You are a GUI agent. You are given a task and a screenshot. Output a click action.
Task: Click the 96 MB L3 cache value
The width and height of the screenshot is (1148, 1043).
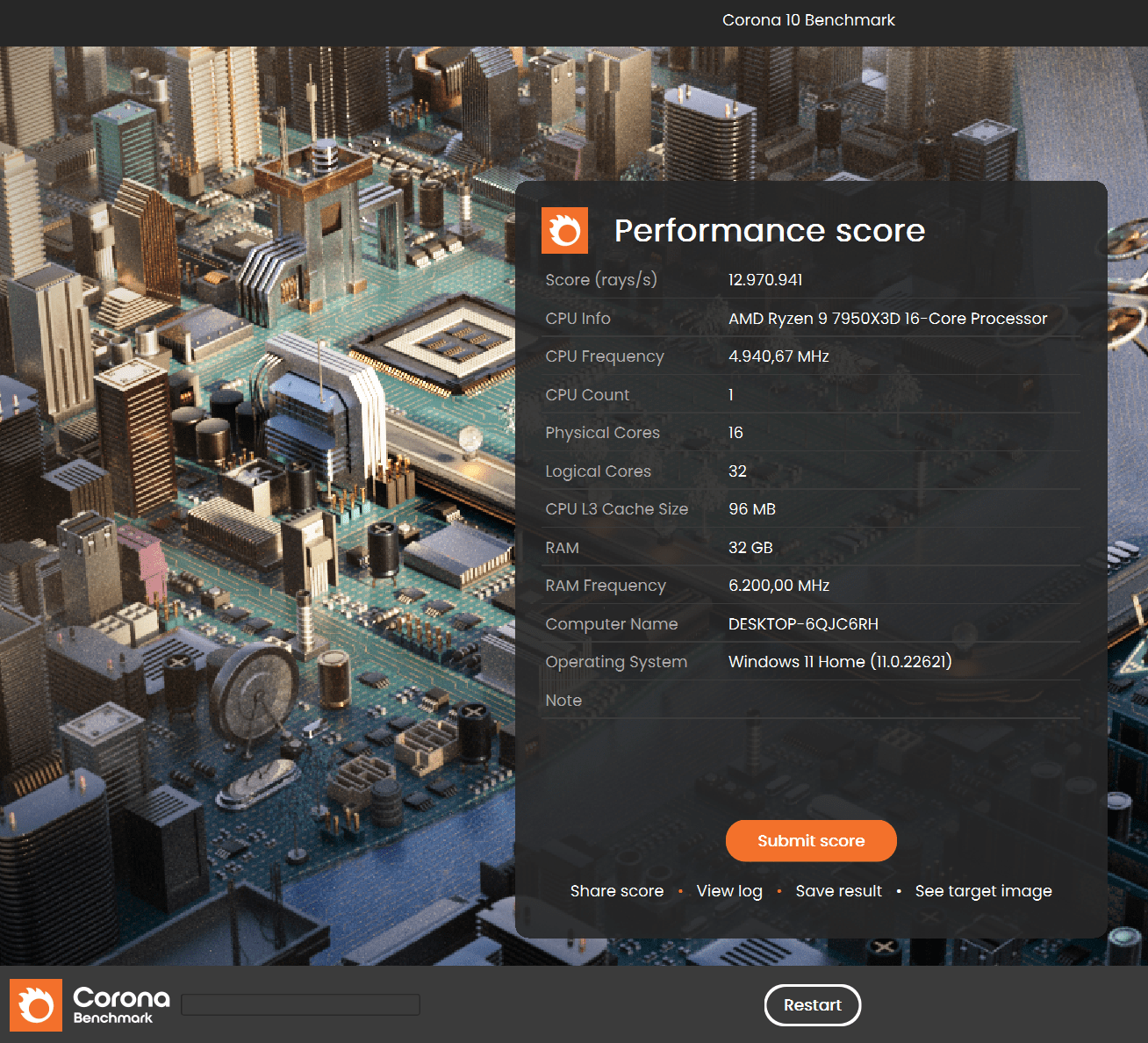tap(752, 509)
